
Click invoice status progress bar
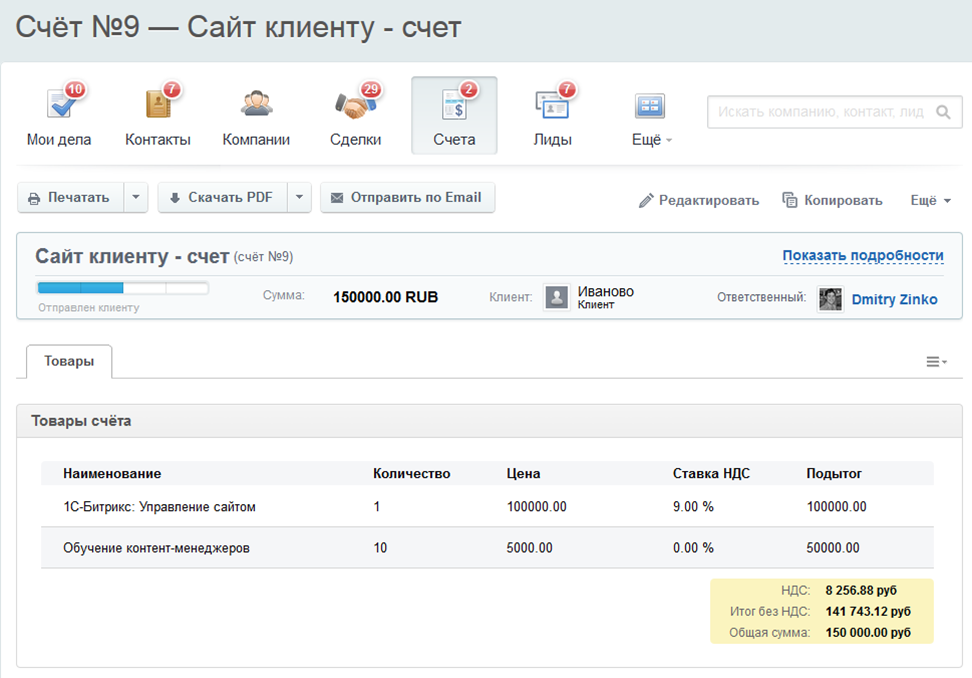(122, 289)
